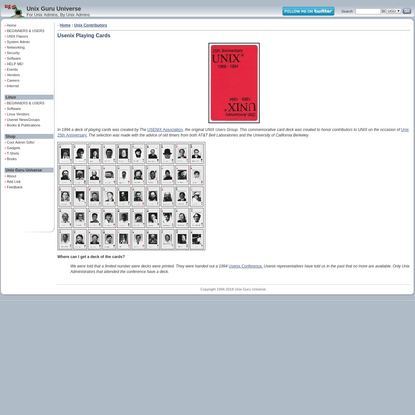
Task: Go to System Admin section
Action: [x=18, y=42]
